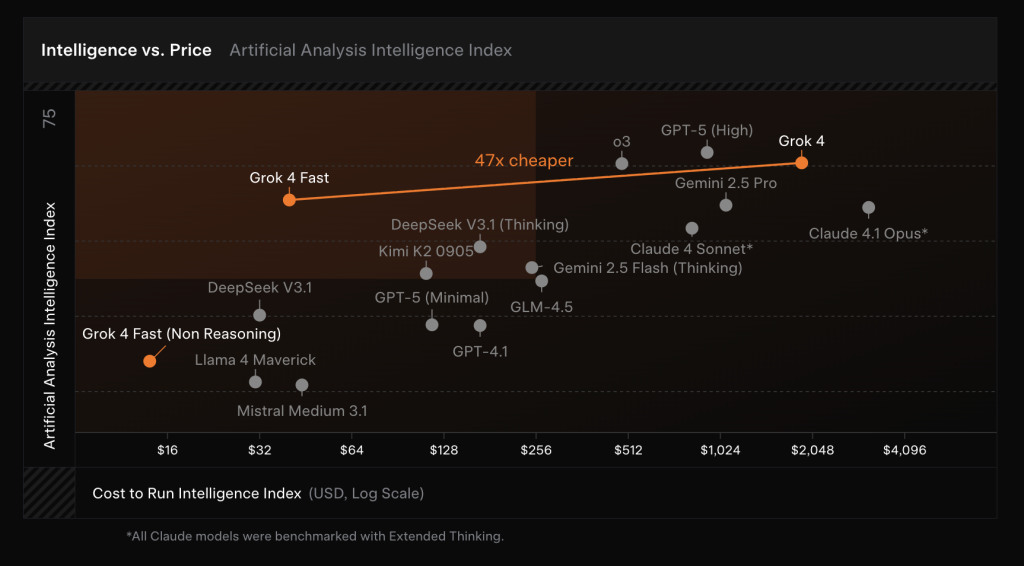Click the Grok 4 Fast Non Reasoning dot
Image resolution: width=1024 pixels, height=566 pixels.
(149, 361)
